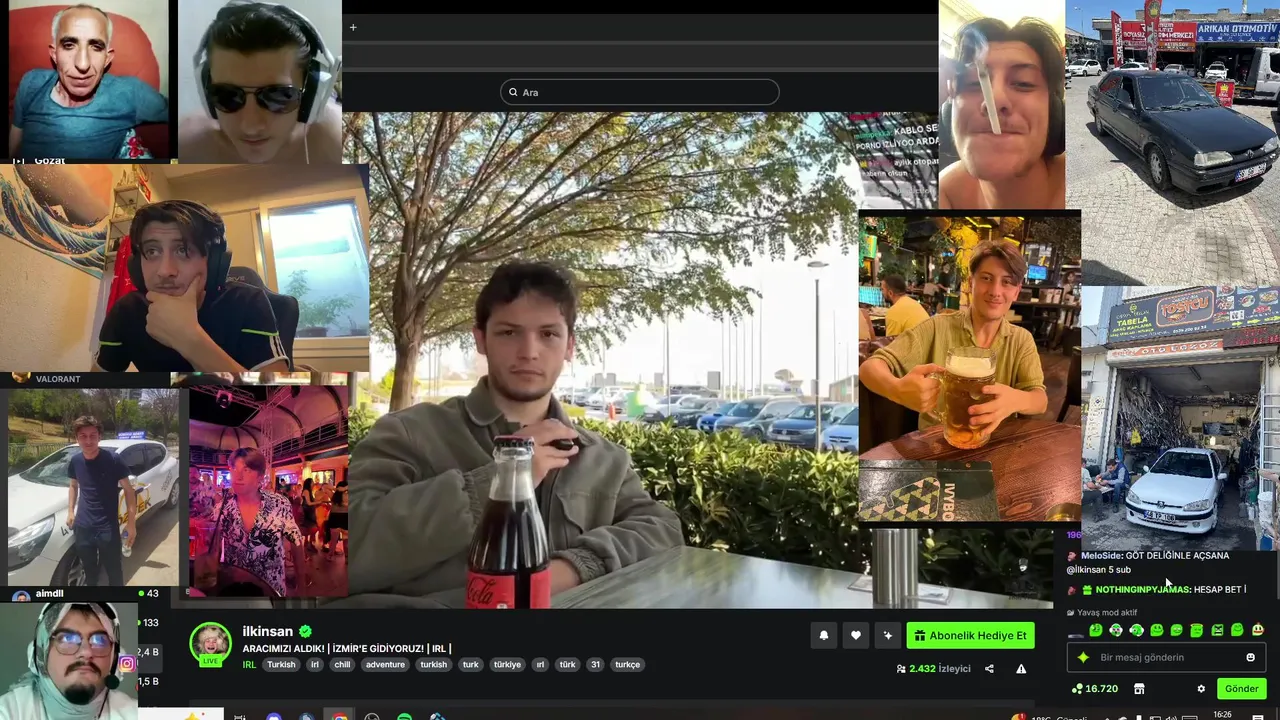Select the adventure tag
Viewport: 1280px width, 720px height.
385,664
